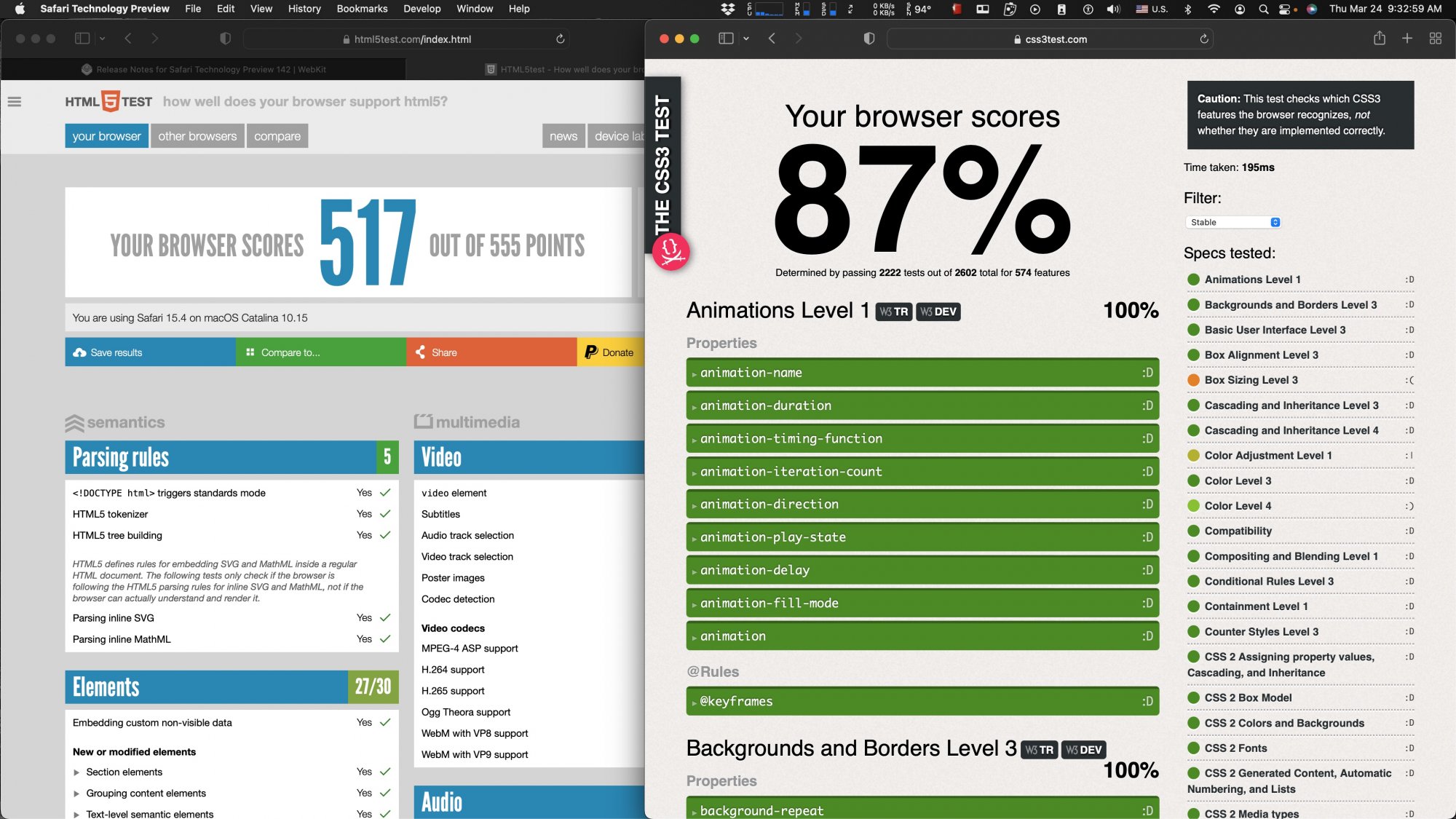The height and width of the screenshot is (819, 1456).
Task: Open the Develop menu
Action: 422,9
